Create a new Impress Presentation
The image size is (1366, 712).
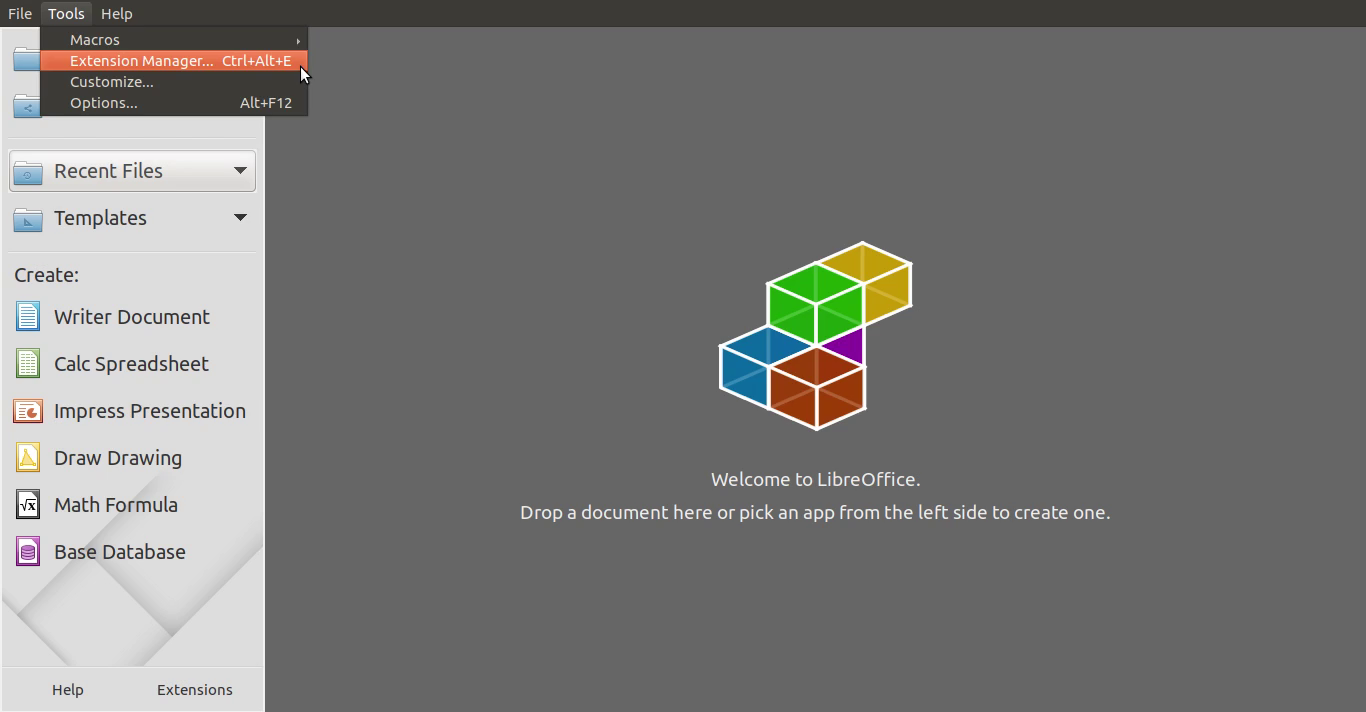coord(132,411)
